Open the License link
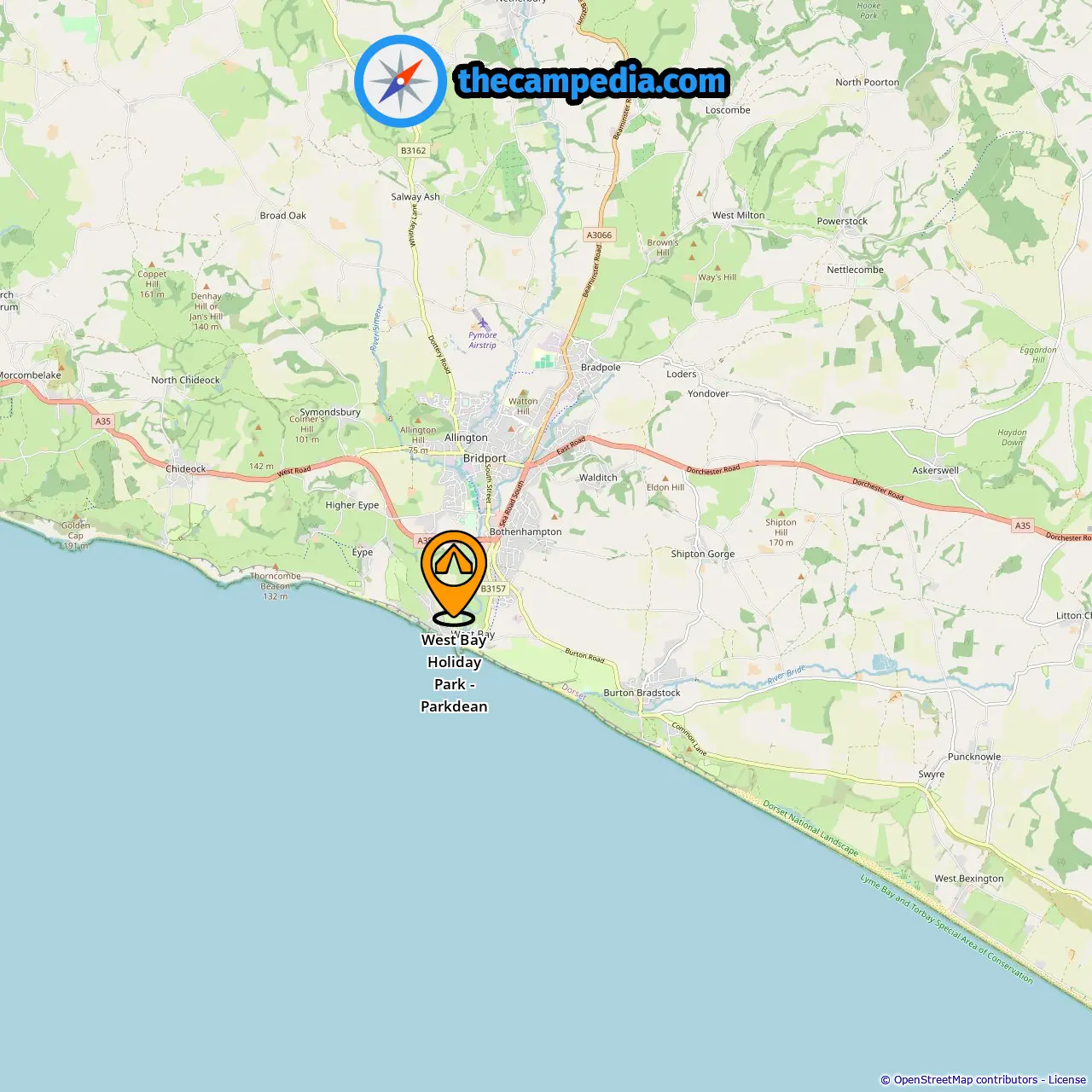The height and width of the screenshot is (1092, 1092). click(1067, 1080)
